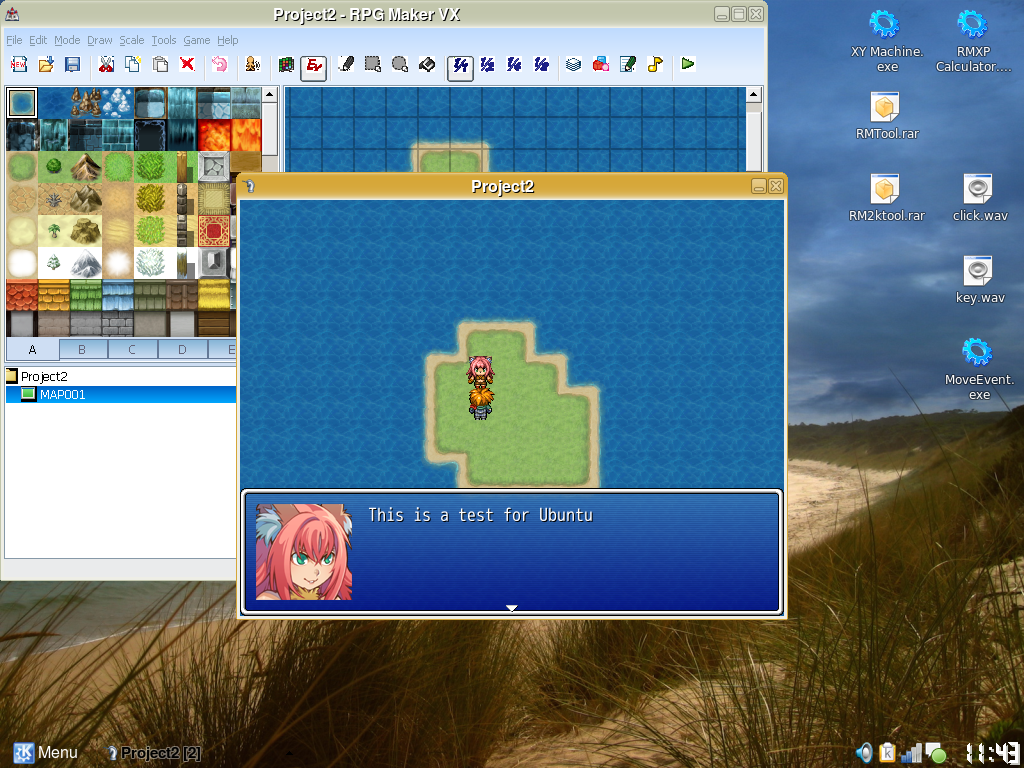This screenshot has width=1024, height=768.
Task: Switch to Map editing mode icon
Action: point(286,64)
